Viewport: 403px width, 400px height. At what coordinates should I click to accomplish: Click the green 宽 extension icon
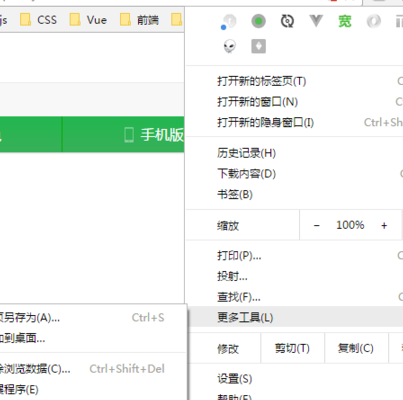[x=345, y=22]
